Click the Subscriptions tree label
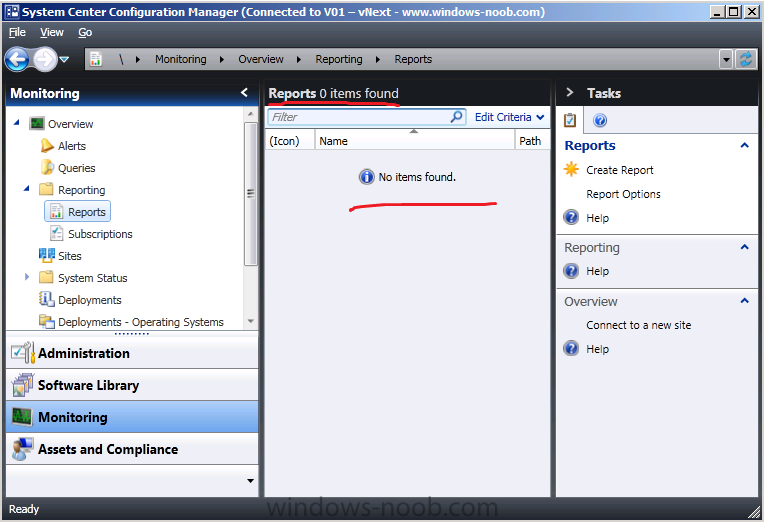The height and width of the screenshot is (522, 764). click(x=100, y=234)
